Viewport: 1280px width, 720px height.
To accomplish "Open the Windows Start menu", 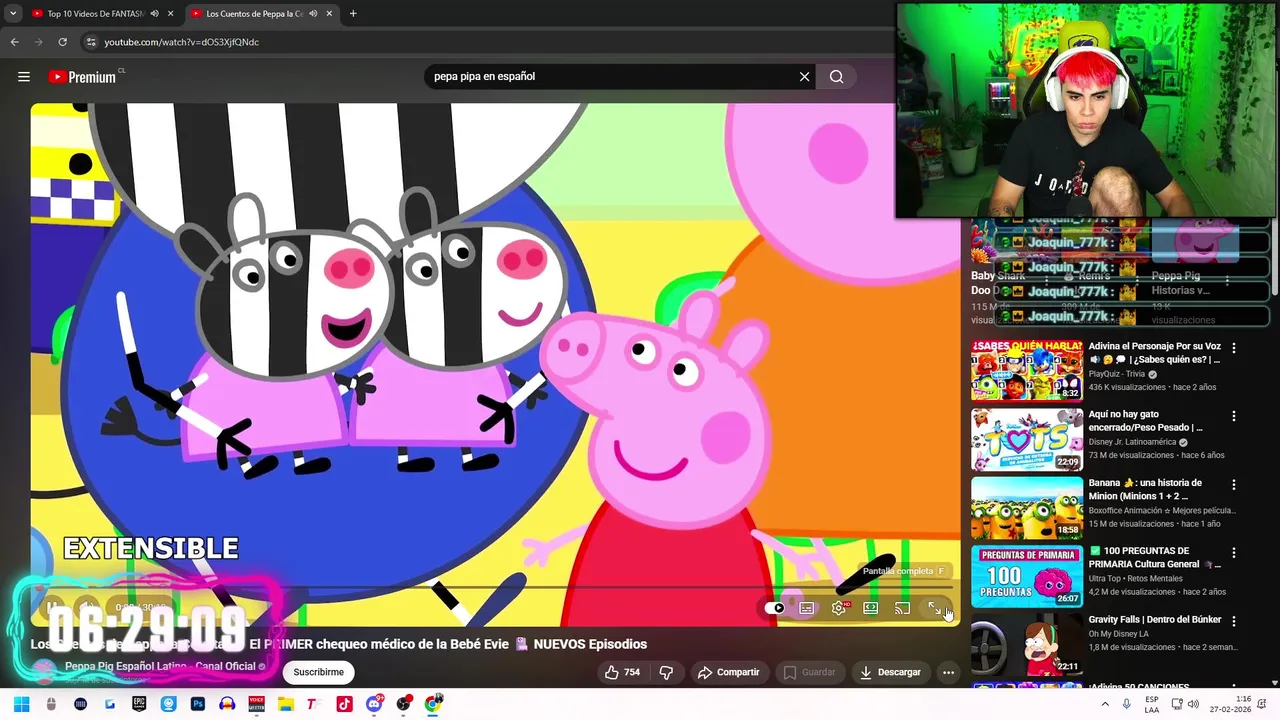I will point(21,704).
